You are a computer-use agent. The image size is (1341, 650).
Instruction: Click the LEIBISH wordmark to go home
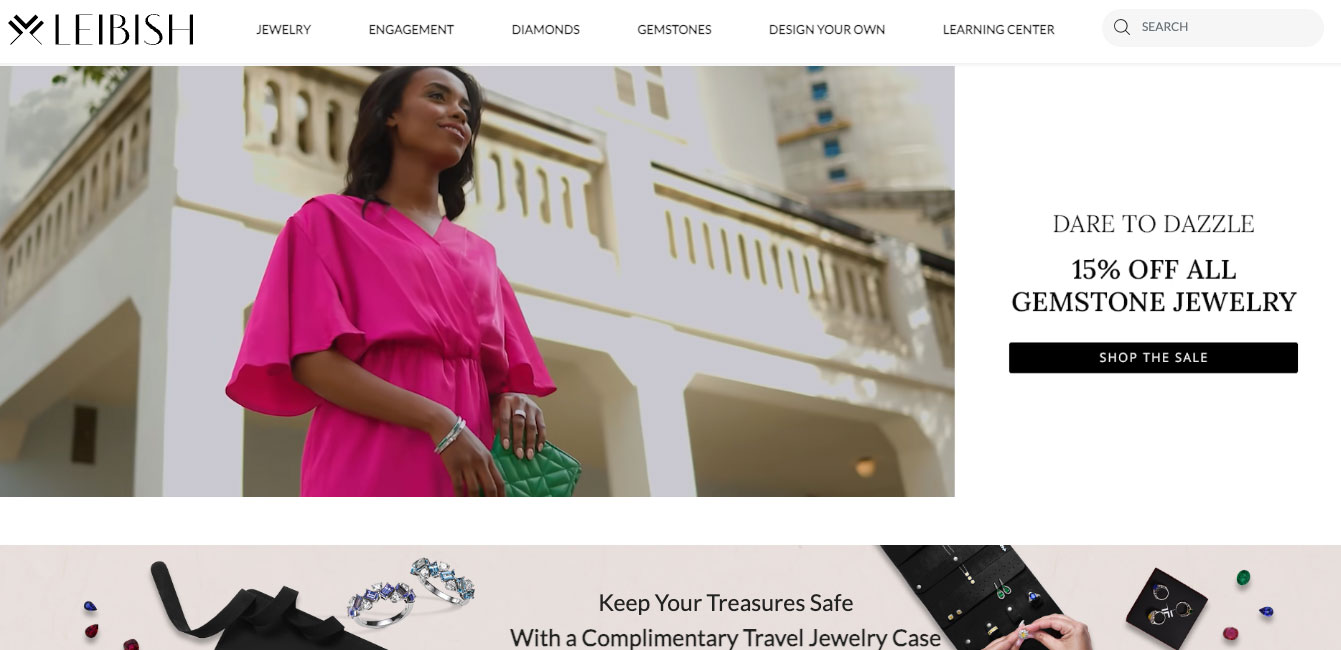[124, 30]
